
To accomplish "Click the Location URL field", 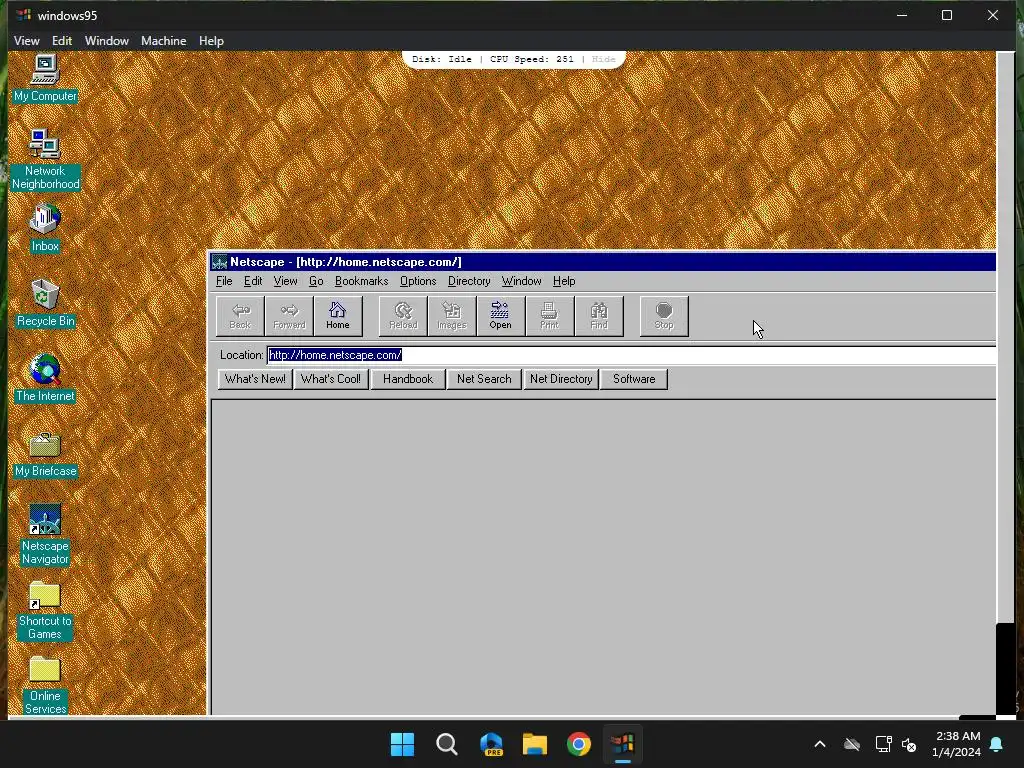I will pos(632,355).
